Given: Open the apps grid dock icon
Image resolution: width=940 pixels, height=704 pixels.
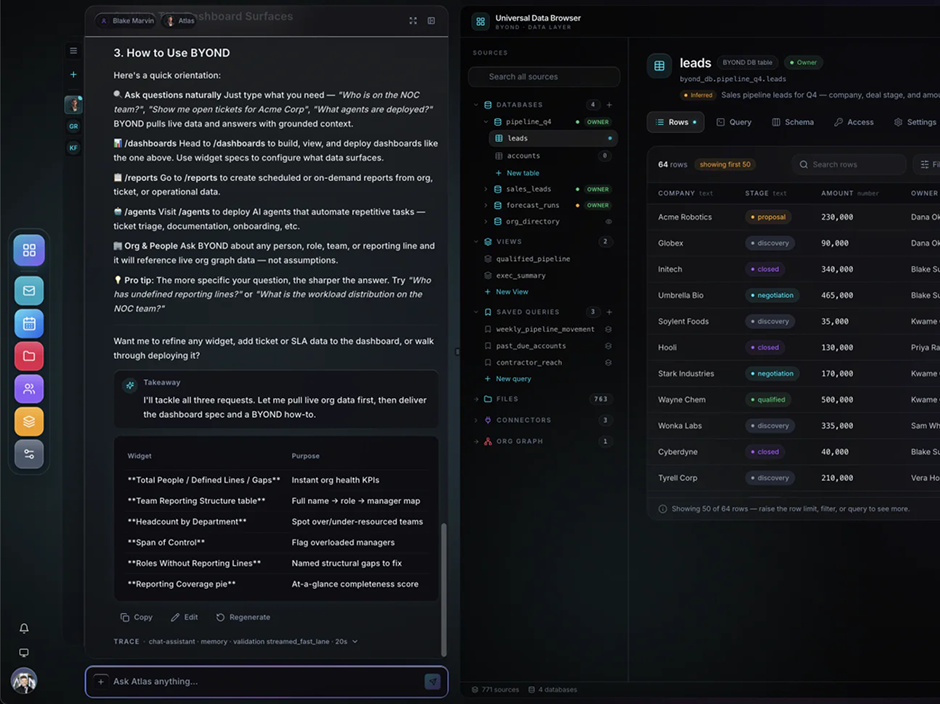Looking at the screenshot, I should click(29, 250).
